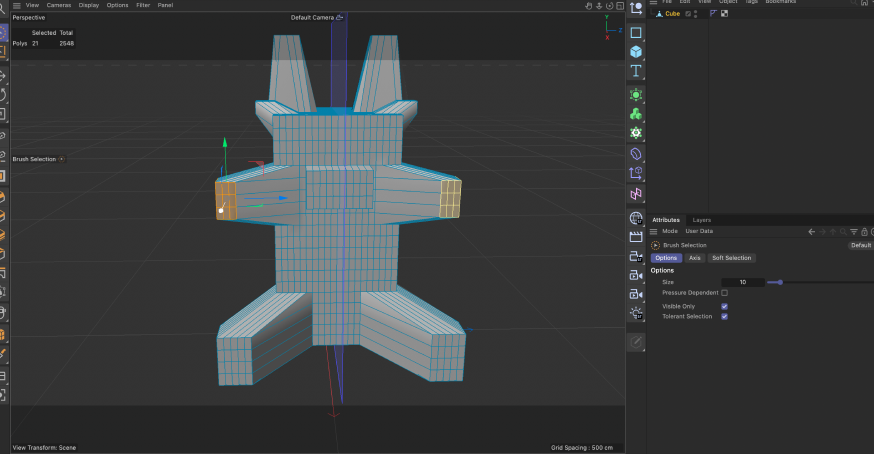Disable Tolerant Selection checkbox
Viewport: 874px width, 454px height.
click(724, 316)
